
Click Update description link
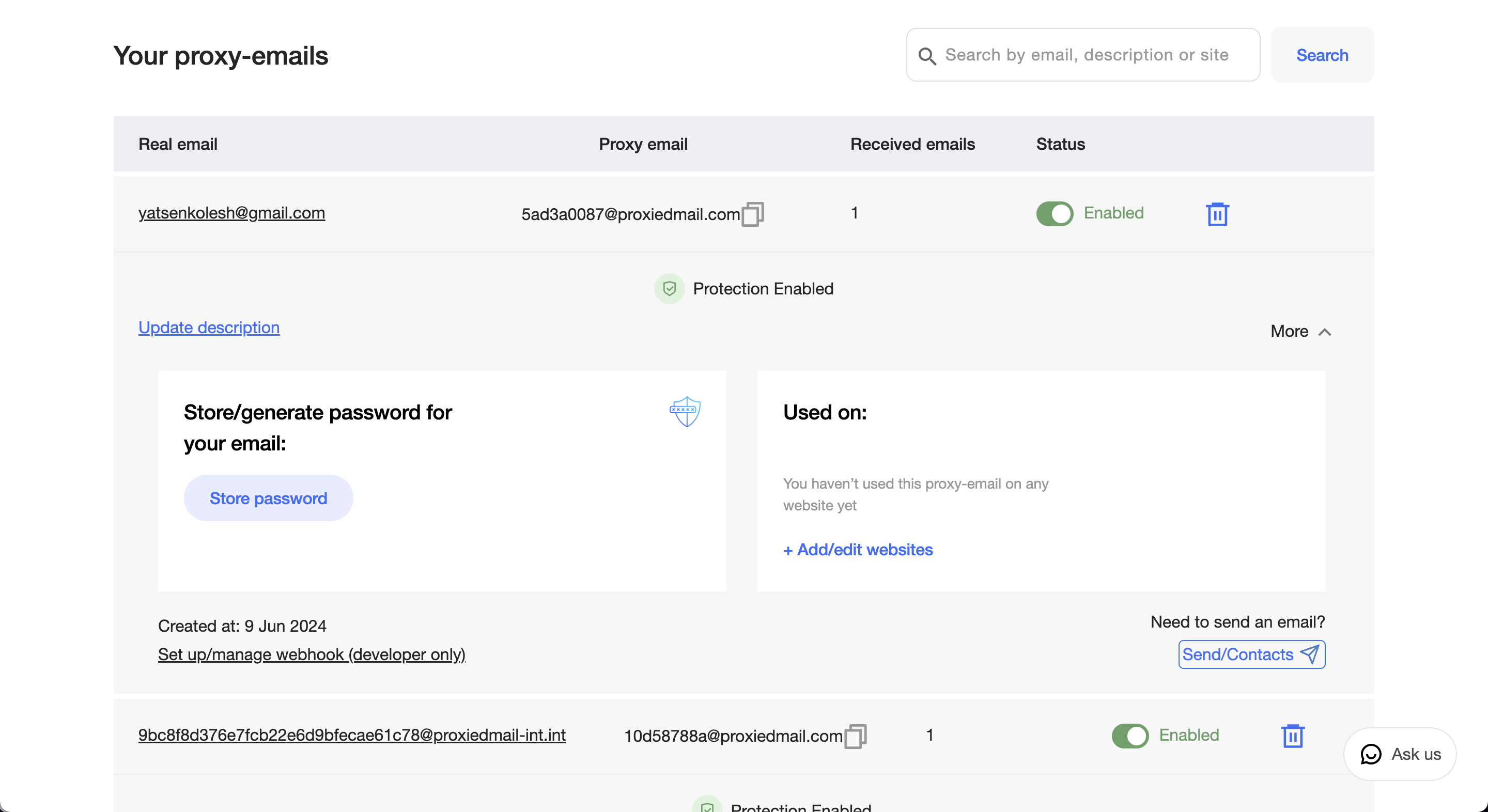(209, 327)
